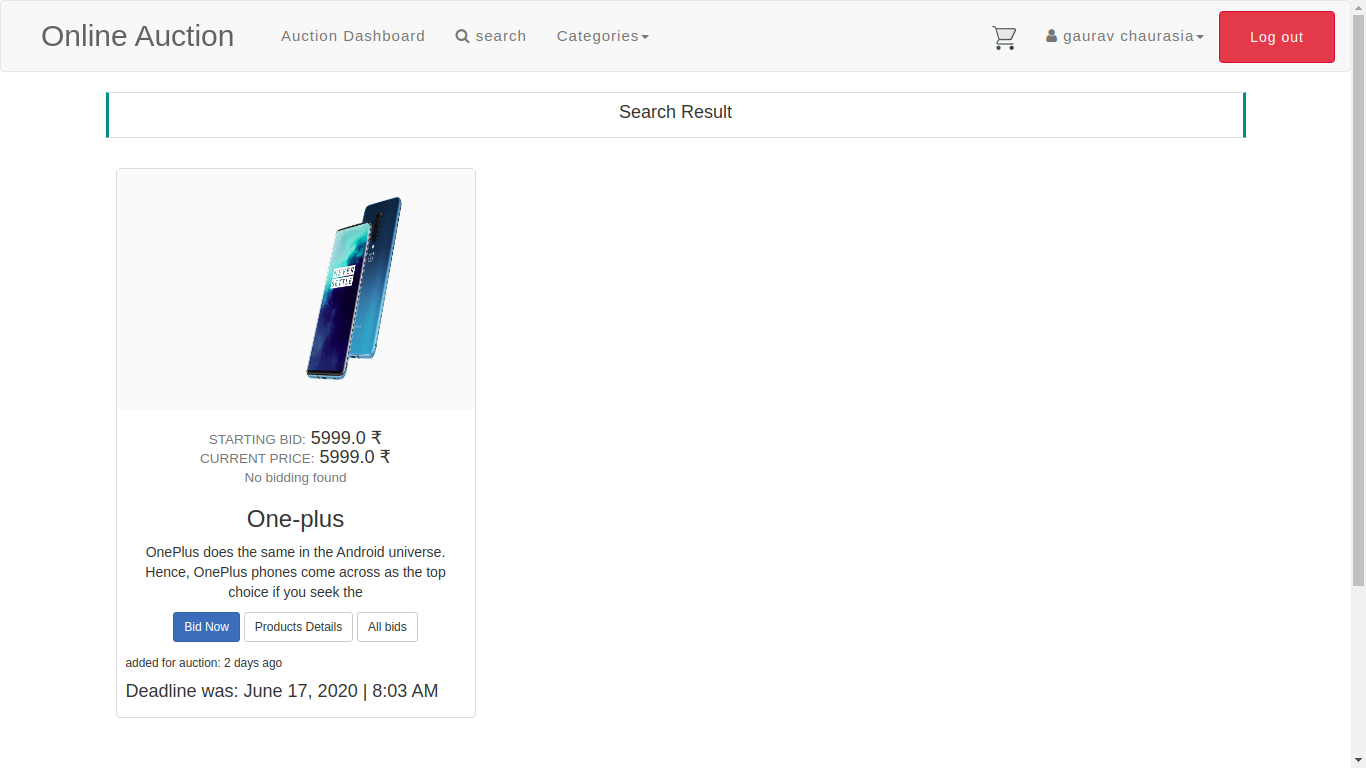The width and height of the screenshot is (1366, 768).
Task: Click the page vertical scrollbar thumb
Action: [x=1358, y=300]
